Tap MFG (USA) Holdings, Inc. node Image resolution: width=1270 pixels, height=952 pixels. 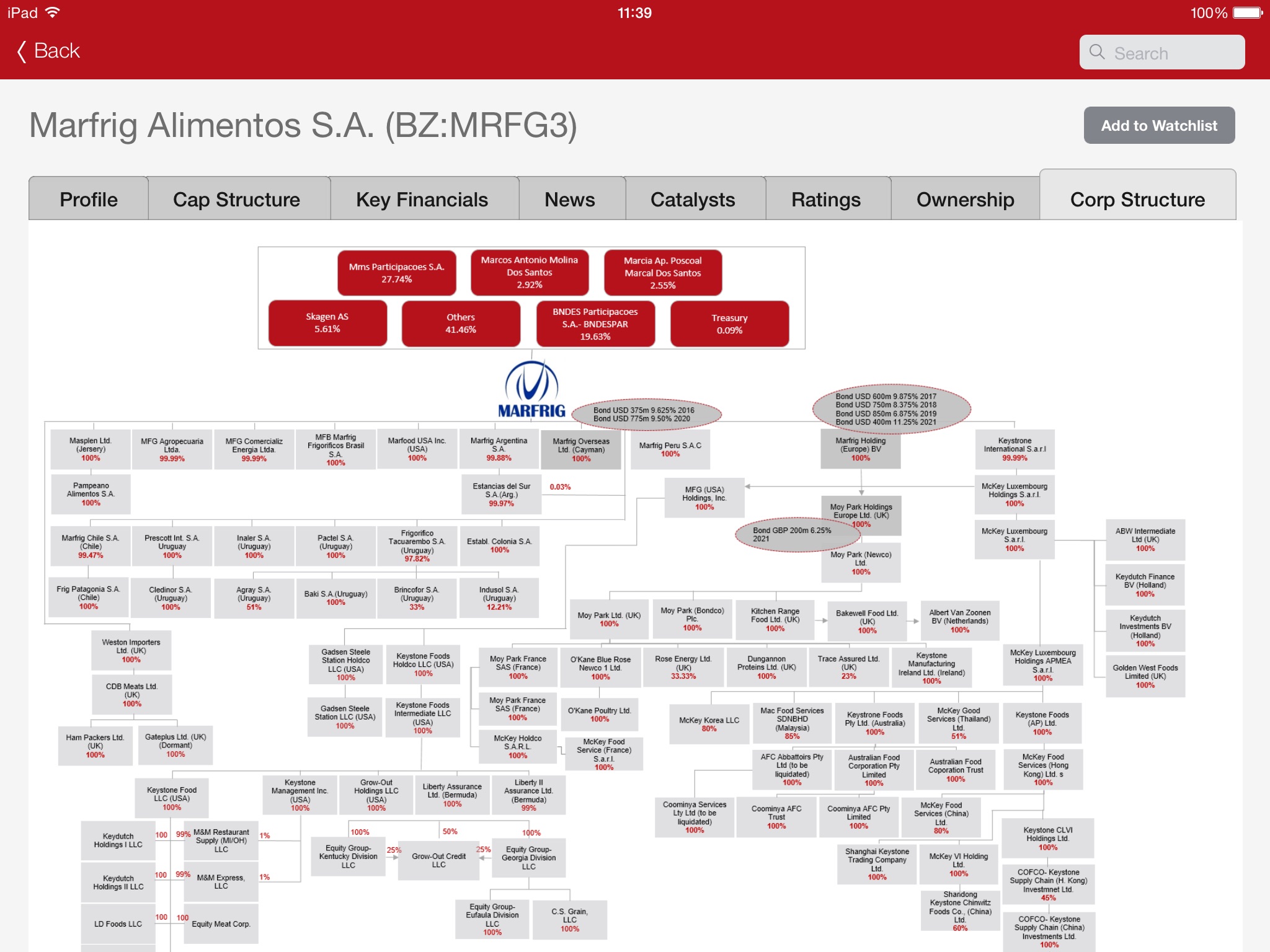pos(704,498)
